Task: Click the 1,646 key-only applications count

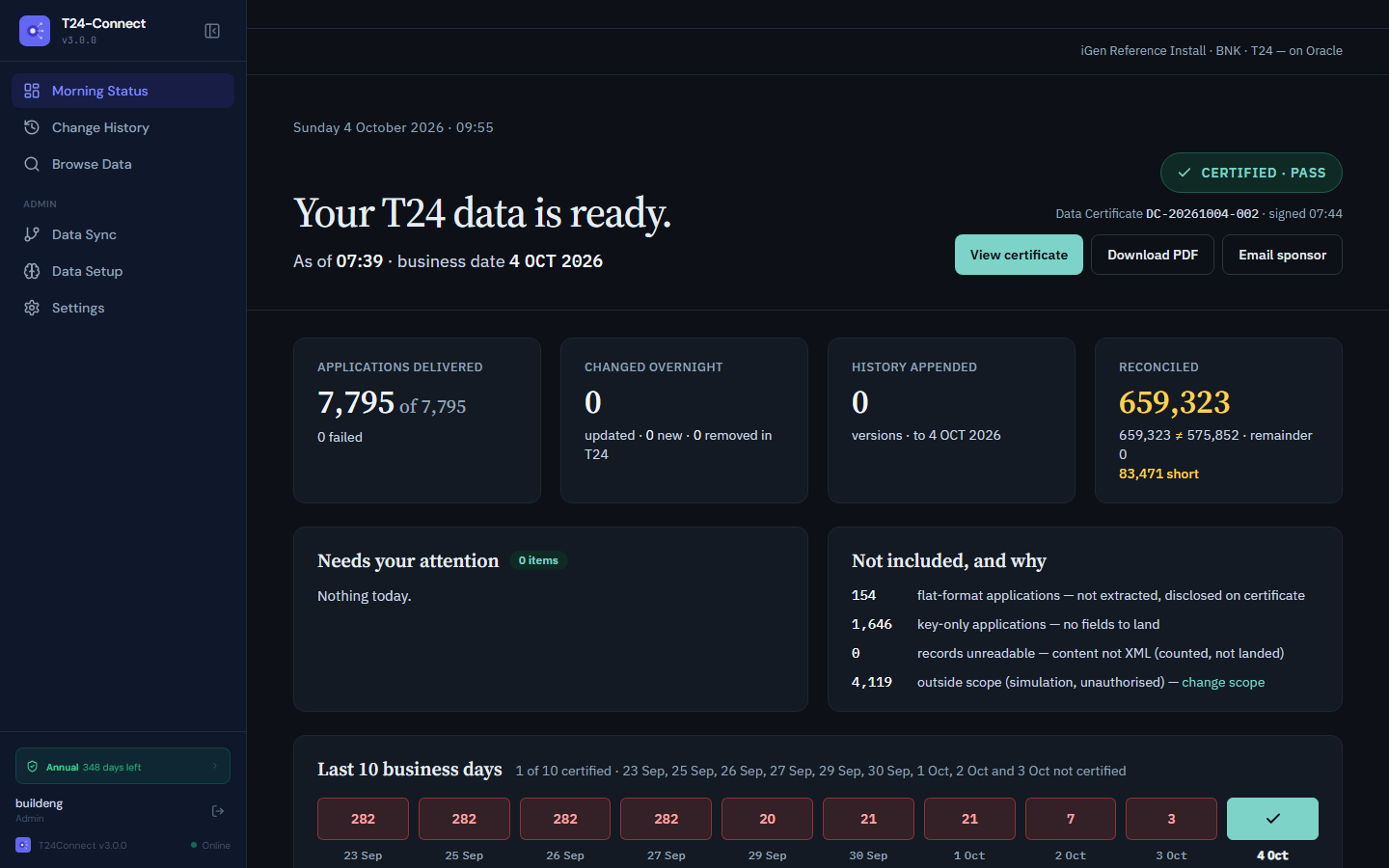Action: coord(872,624)
